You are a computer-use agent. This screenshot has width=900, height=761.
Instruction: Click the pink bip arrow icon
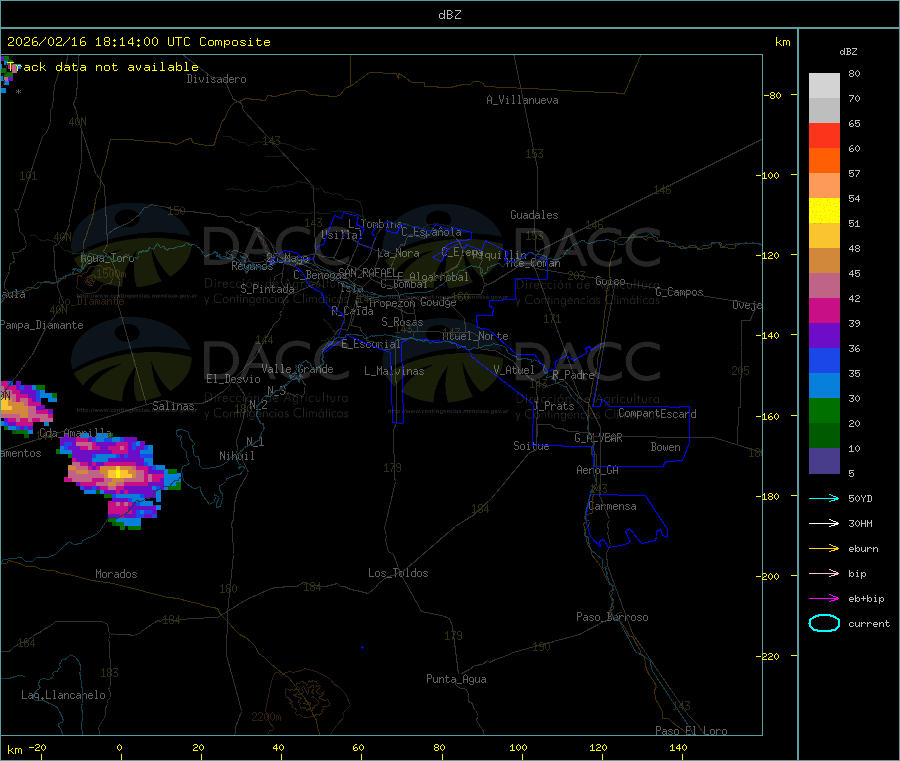824,573
